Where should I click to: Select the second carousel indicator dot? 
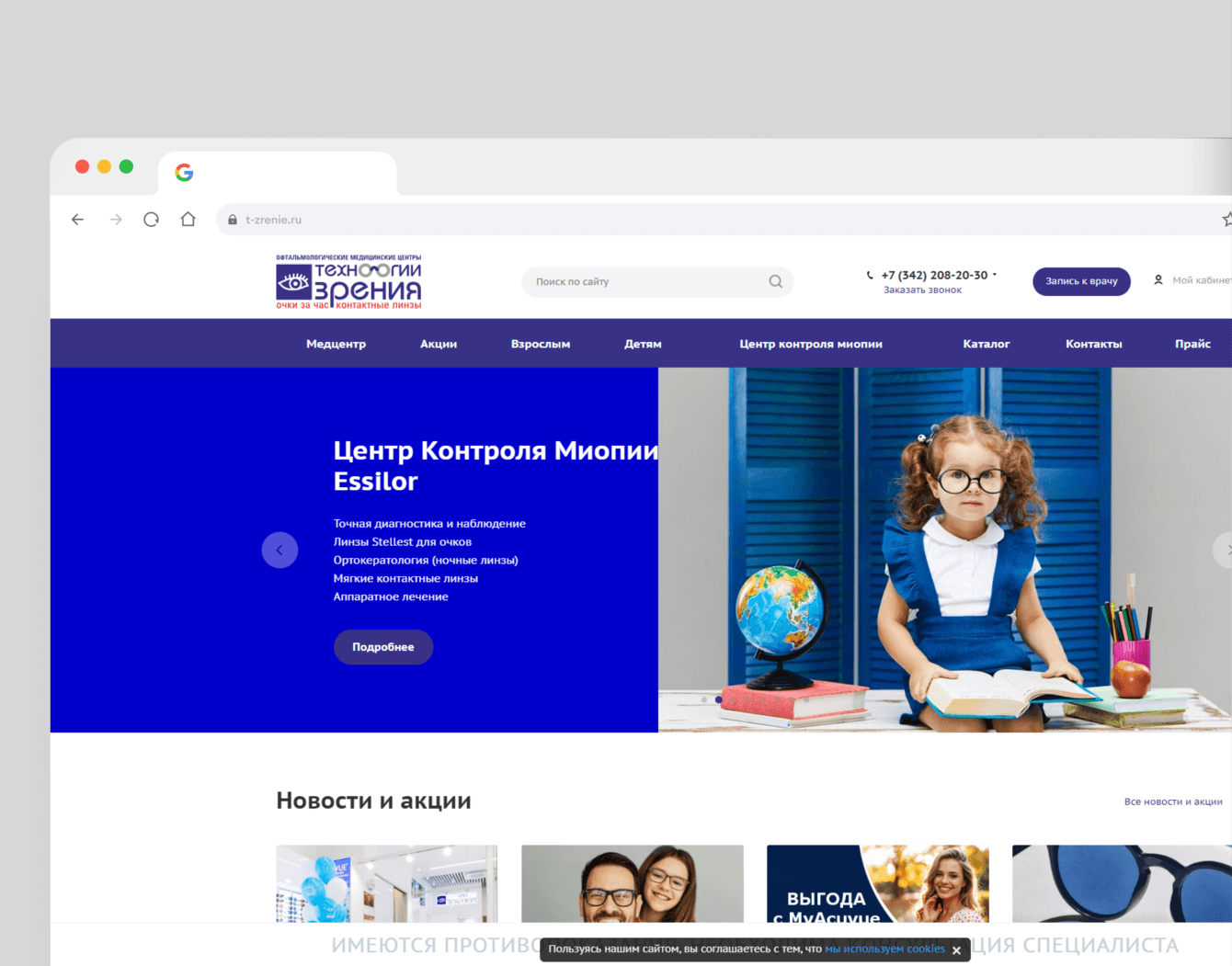[717, 699]
